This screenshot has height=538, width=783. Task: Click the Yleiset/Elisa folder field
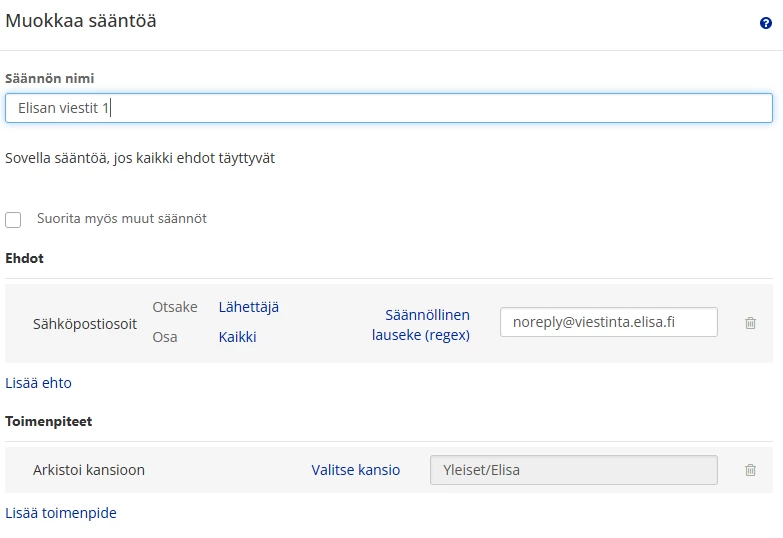[x=574, y=470]
